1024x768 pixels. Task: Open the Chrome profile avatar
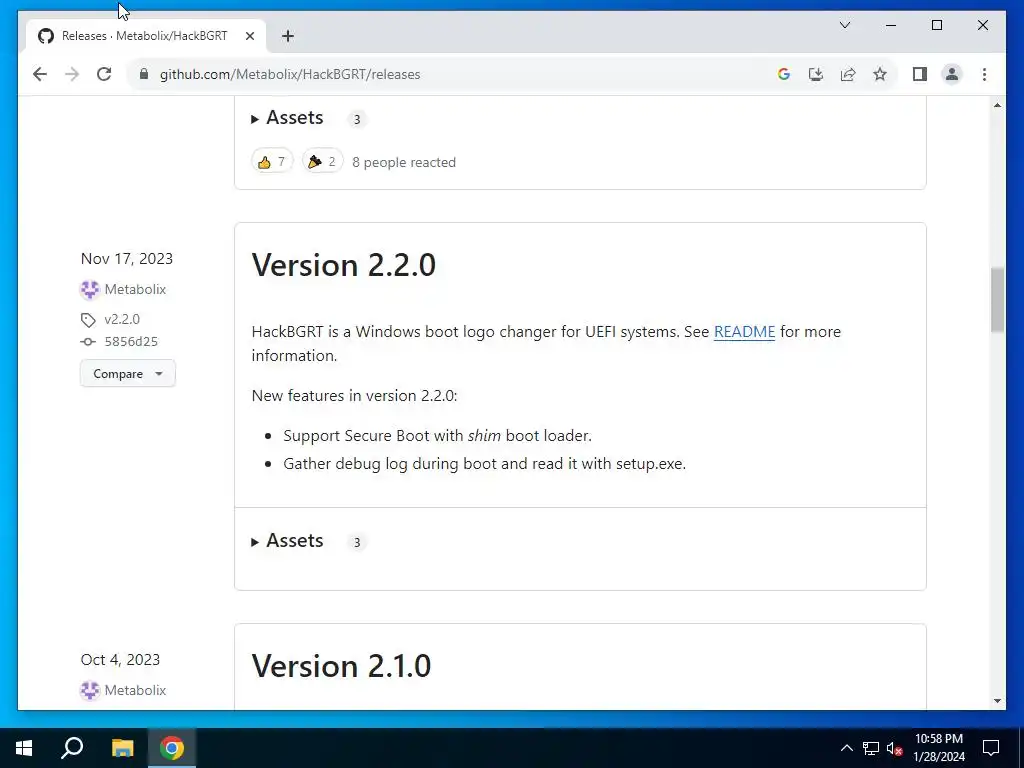pyautogui.click(x=952, y=74)
